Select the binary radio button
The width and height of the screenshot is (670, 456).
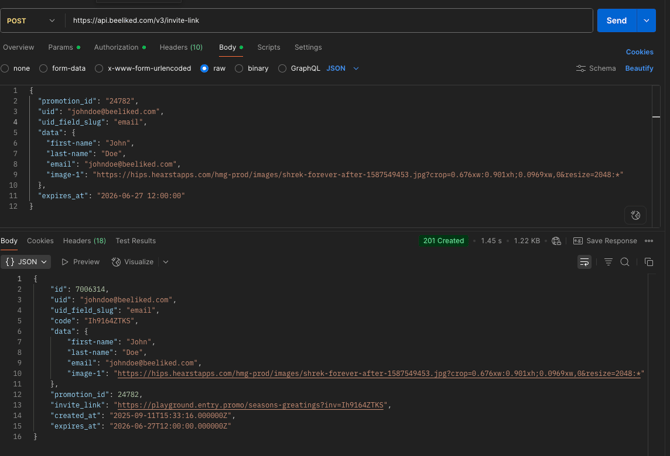tap(239, 68)
